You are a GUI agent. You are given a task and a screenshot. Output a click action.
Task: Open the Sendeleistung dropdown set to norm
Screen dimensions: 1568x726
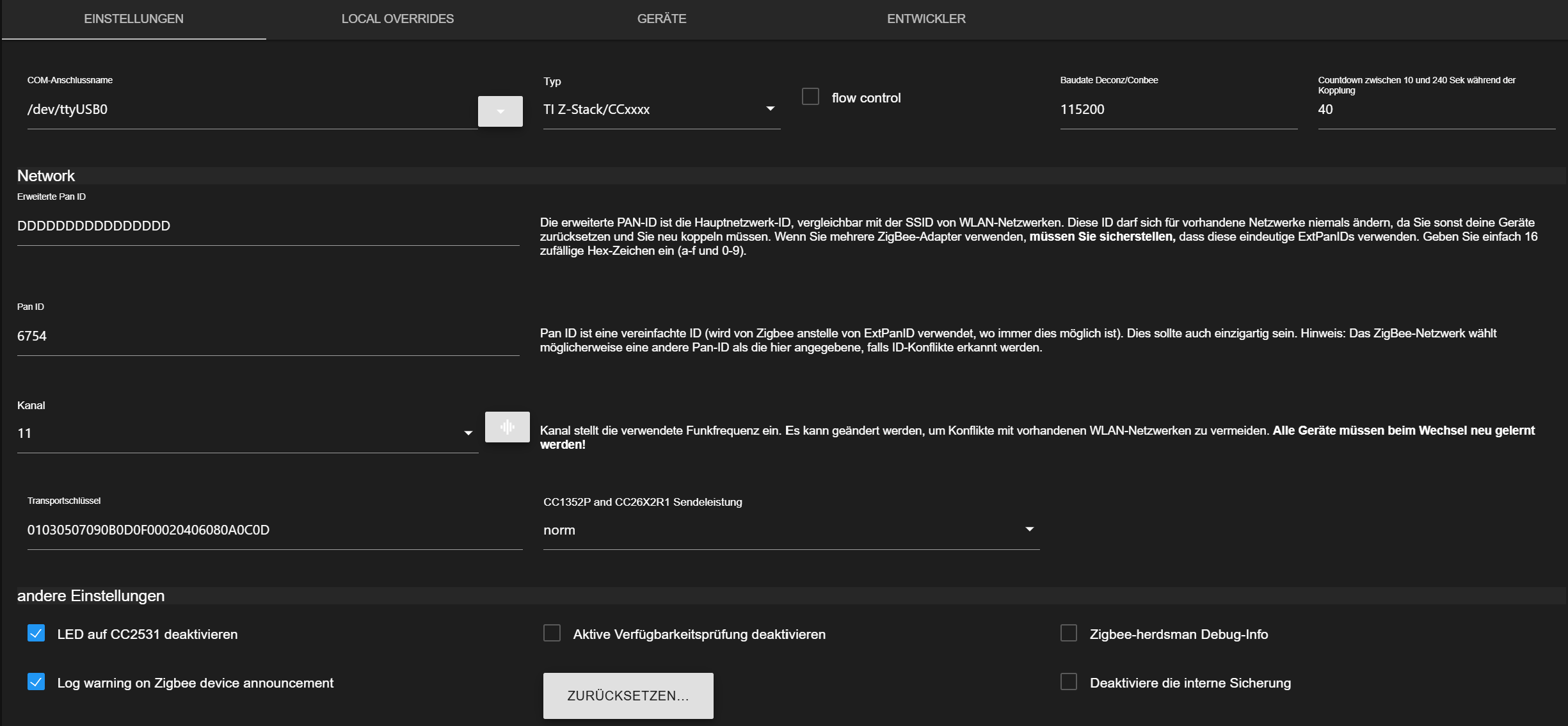pyautogui.click(x=790, y=530)
